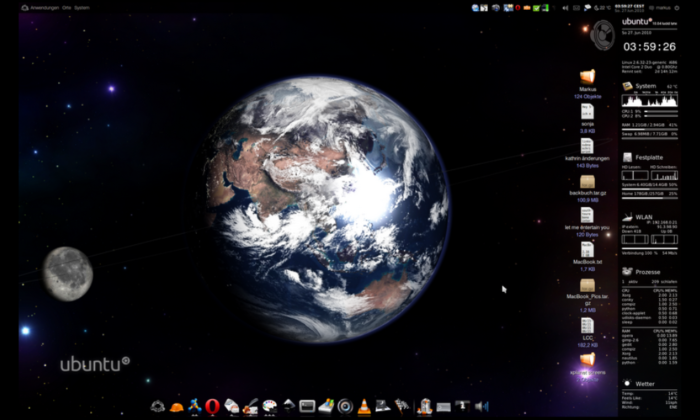Click the green checkmark tray icon

[x=536, y=8]
